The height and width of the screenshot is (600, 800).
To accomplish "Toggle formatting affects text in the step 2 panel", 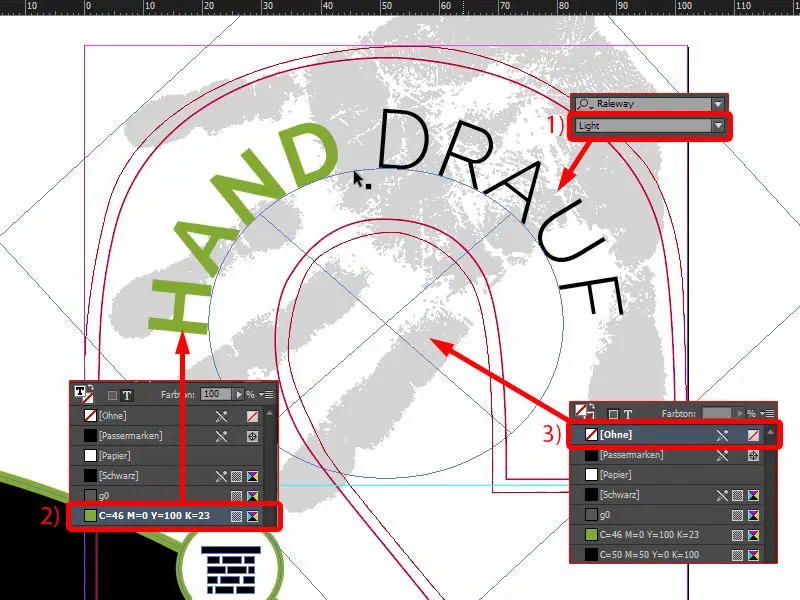I will coord(127,395).
